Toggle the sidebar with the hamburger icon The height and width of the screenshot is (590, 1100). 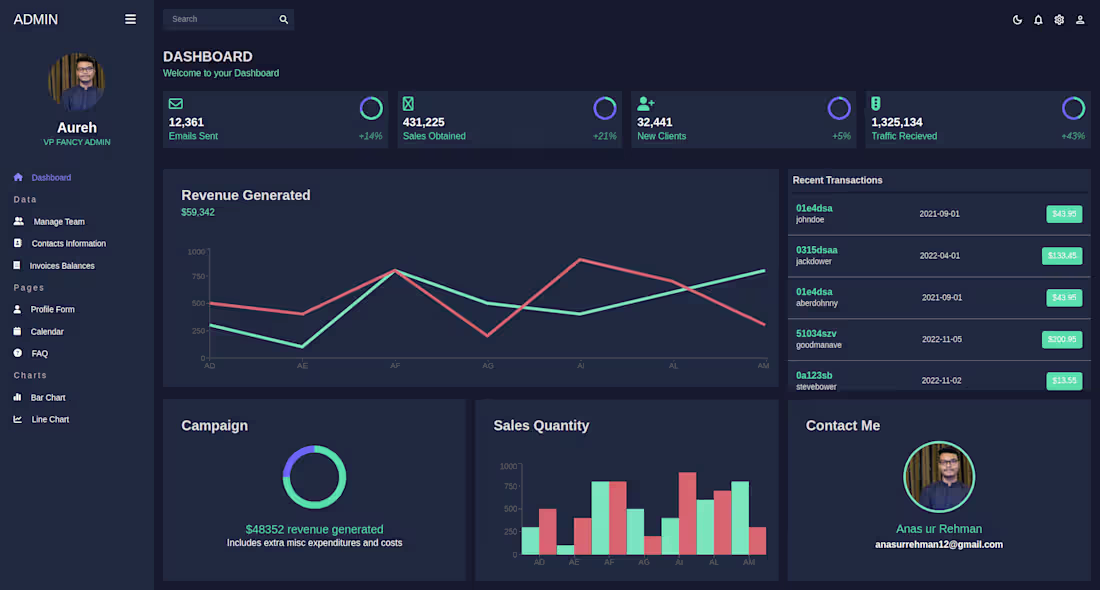(131, 18)
